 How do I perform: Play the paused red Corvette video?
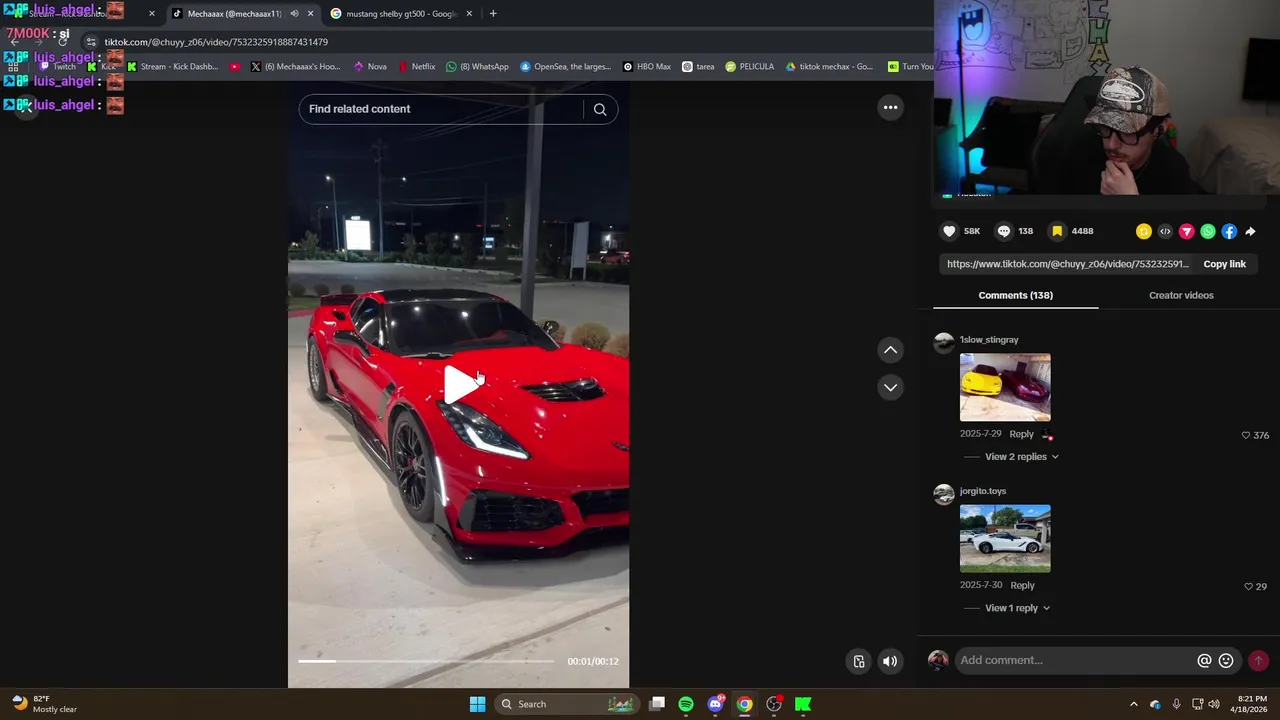click(460, 385)
